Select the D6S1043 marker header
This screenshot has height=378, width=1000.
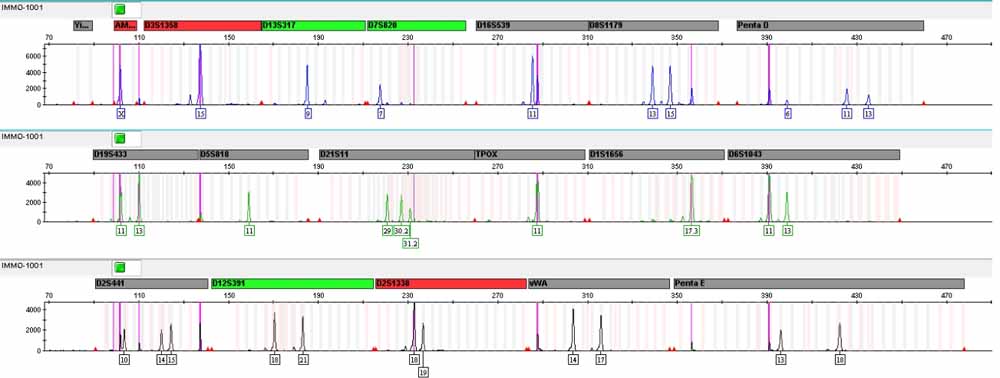814,154
